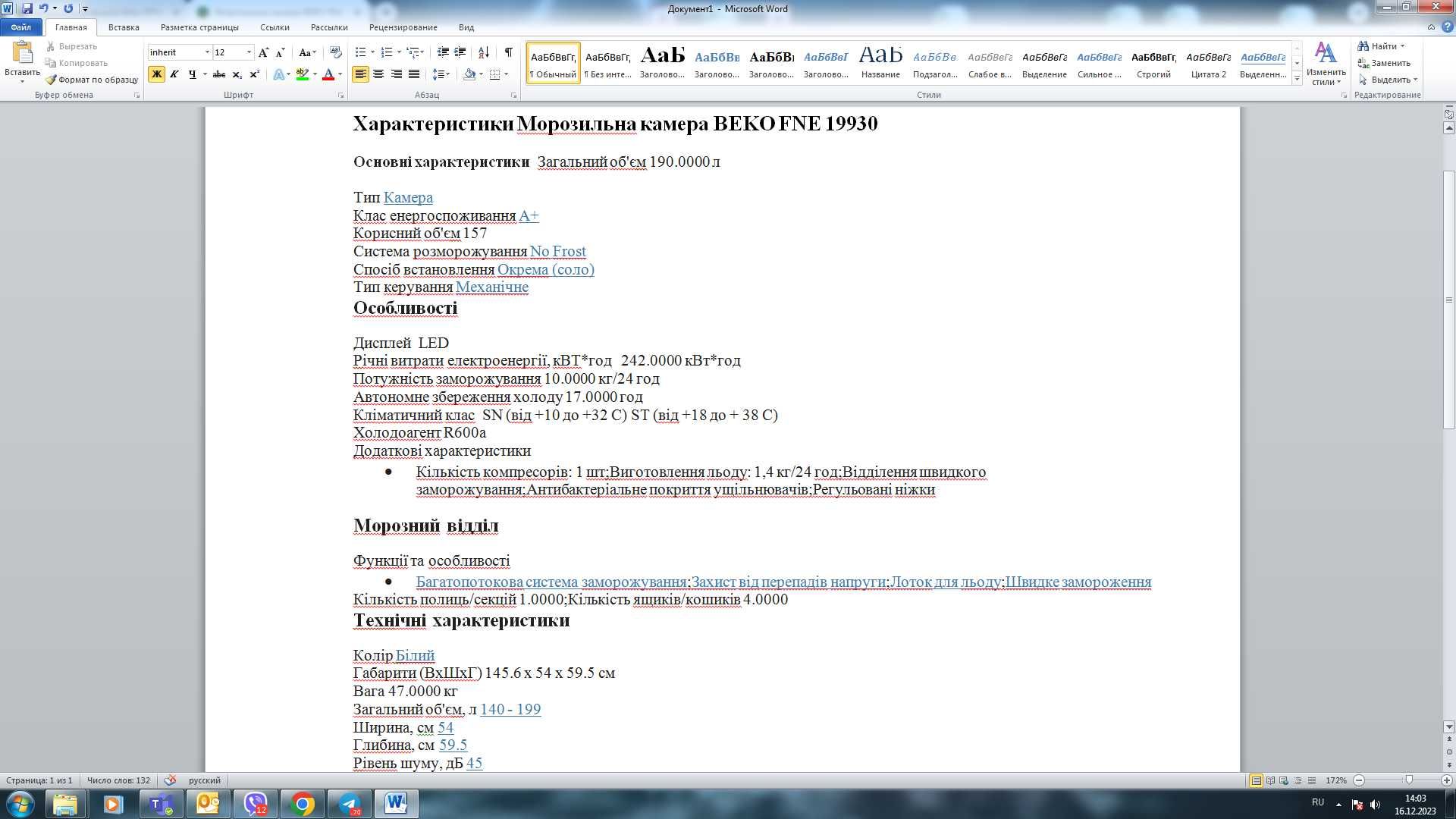Open the font size dropdown

(249, 52)
